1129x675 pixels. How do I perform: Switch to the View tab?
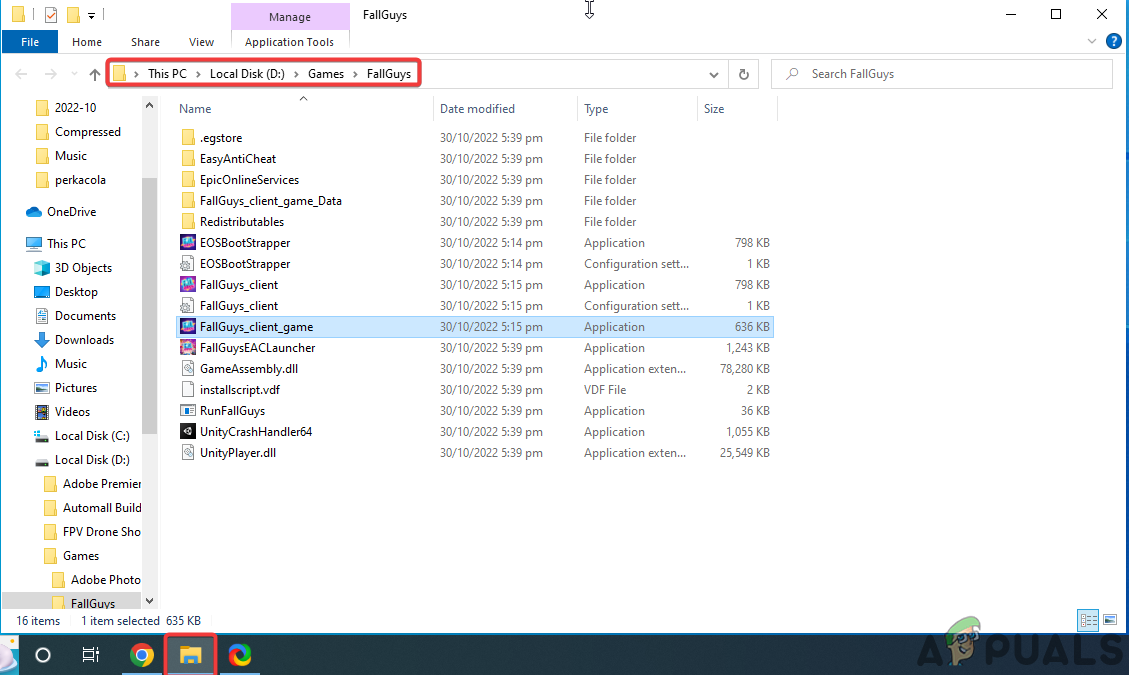tap(201, 41)
